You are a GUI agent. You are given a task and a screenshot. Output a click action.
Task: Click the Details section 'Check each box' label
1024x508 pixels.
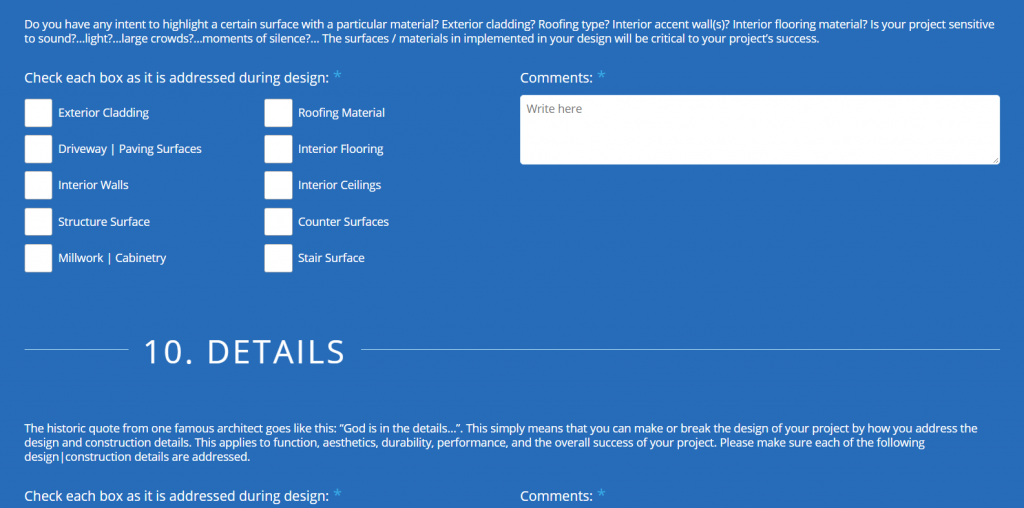click(176, 495)
